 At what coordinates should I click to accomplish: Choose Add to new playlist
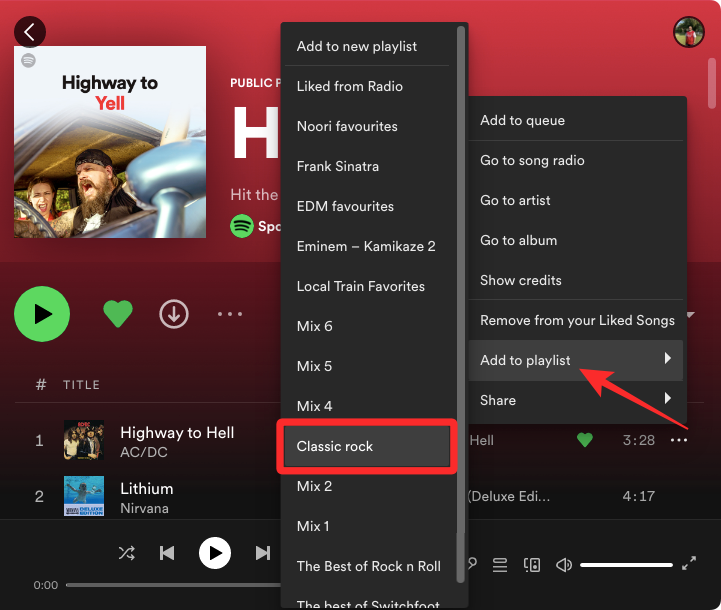(x=366, y=46)
